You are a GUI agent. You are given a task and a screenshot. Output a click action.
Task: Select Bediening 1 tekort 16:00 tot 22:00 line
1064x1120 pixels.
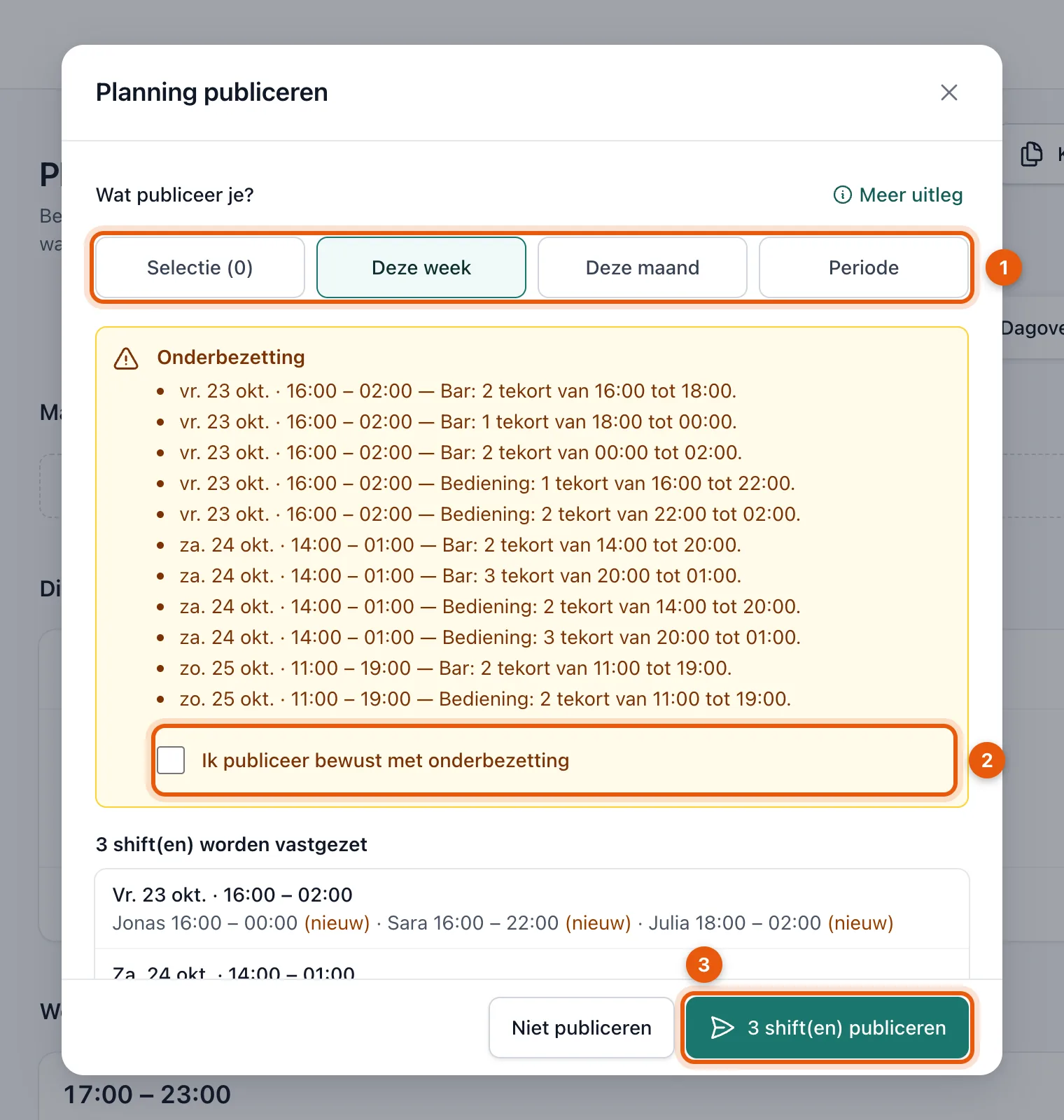487,483
